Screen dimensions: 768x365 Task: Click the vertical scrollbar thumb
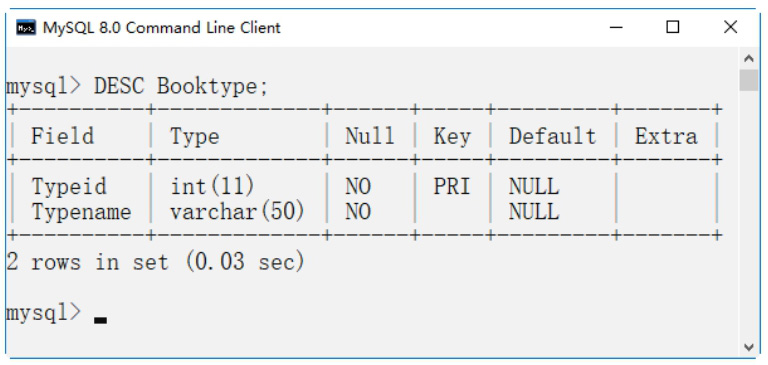pos(748,80)
